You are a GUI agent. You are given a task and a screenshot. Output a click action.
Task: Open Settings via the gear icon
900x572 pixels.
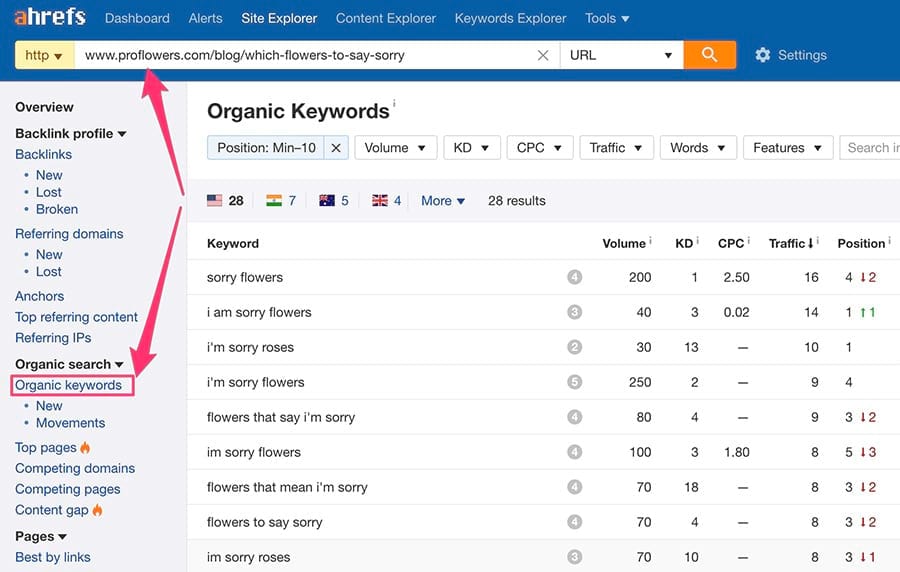click(x=763, y=55)
